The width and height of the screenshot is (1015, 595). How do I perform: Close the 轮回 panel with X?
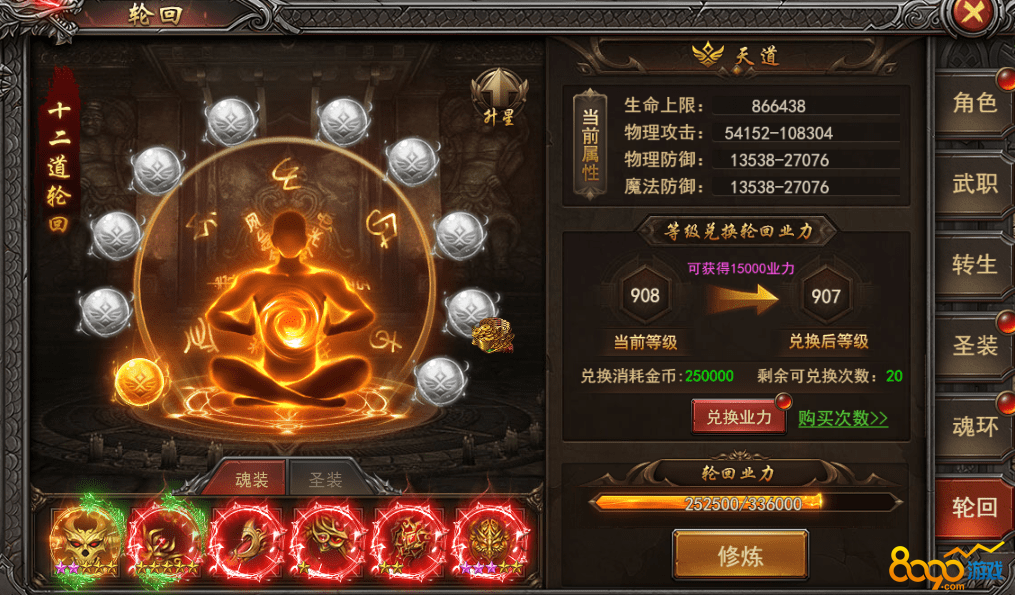point(973,12)
